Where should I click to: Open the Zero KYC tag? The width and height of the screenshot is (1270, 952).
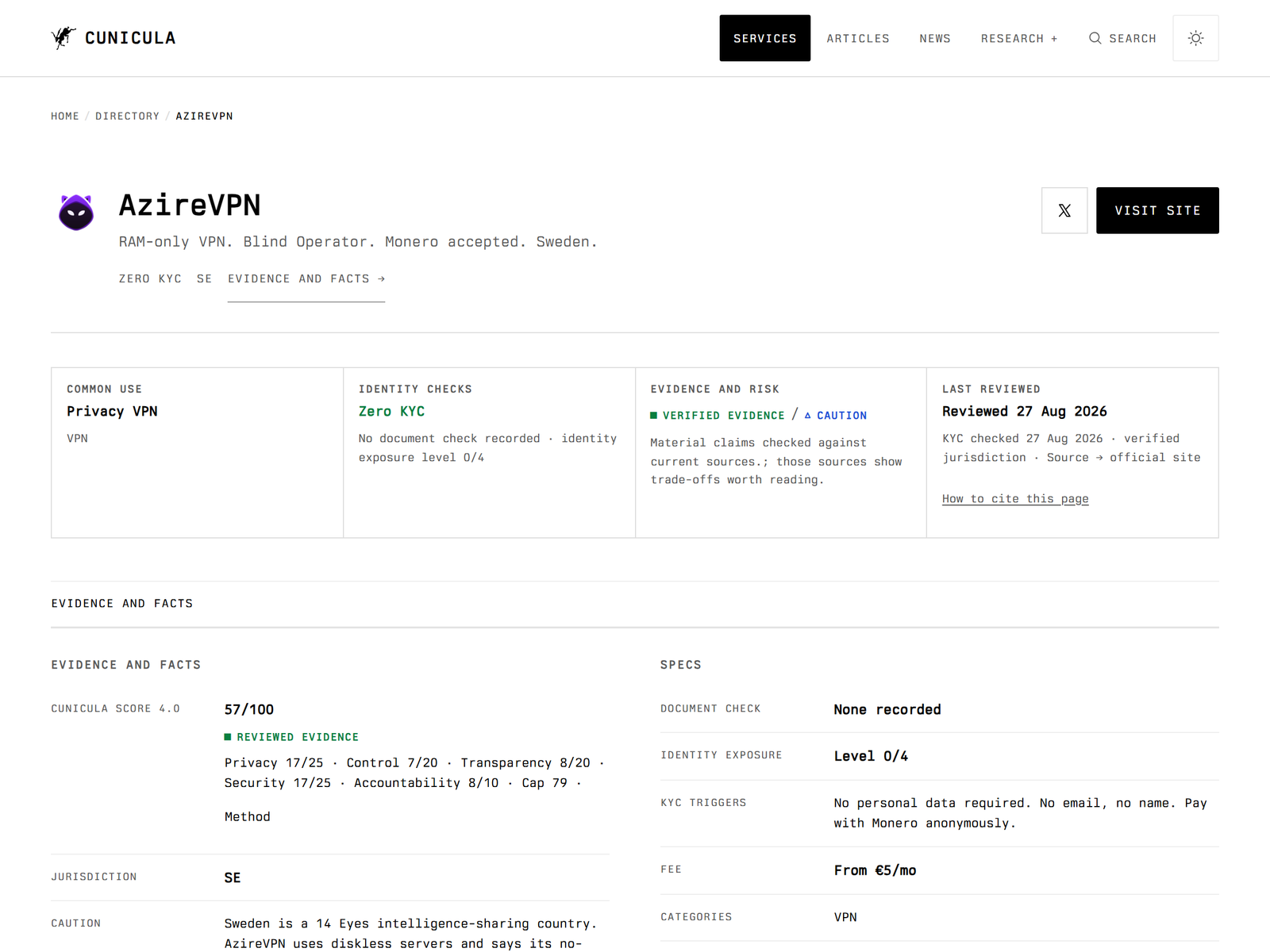[150, 278]
